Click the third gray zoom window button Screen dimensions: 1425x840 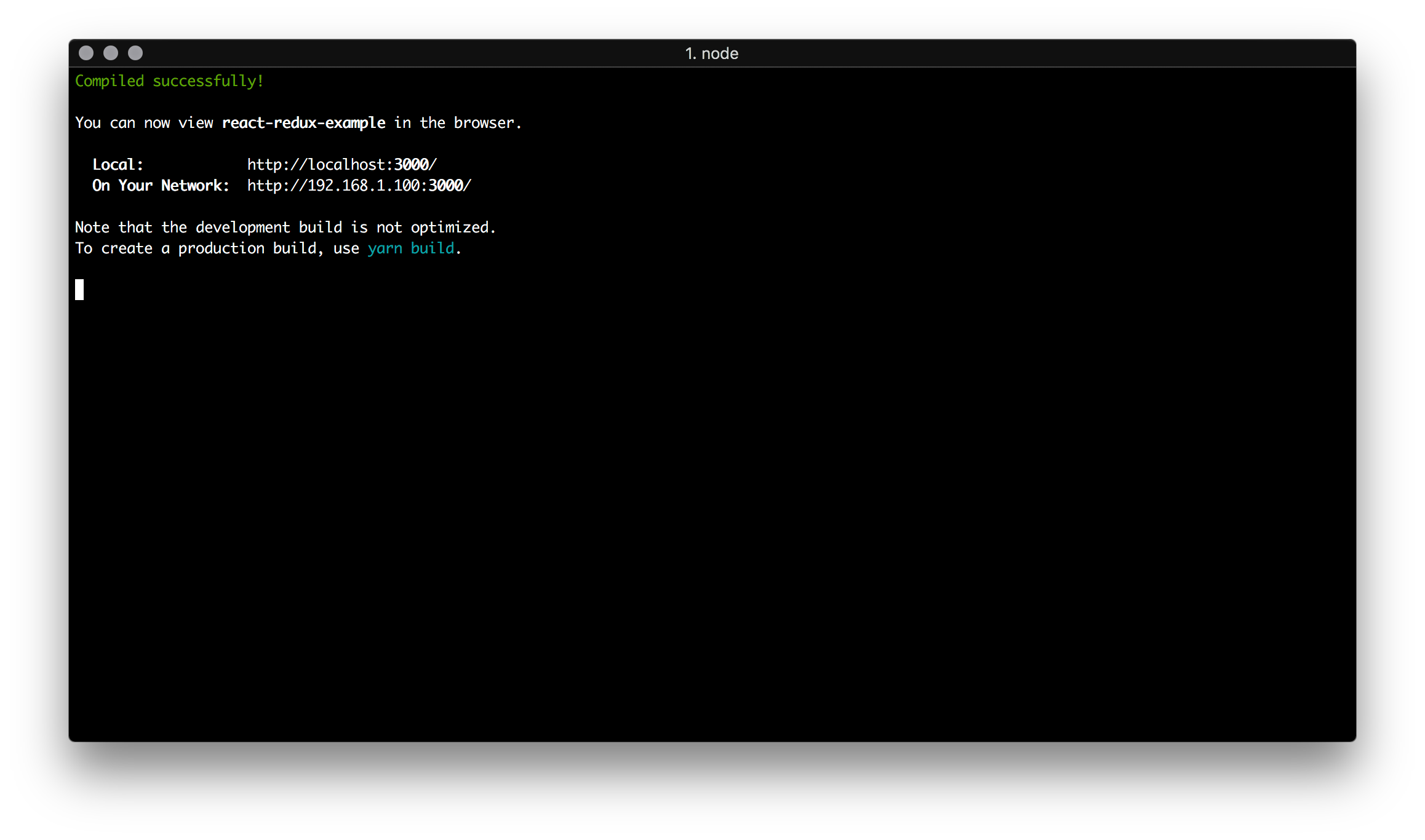(135, 53)
